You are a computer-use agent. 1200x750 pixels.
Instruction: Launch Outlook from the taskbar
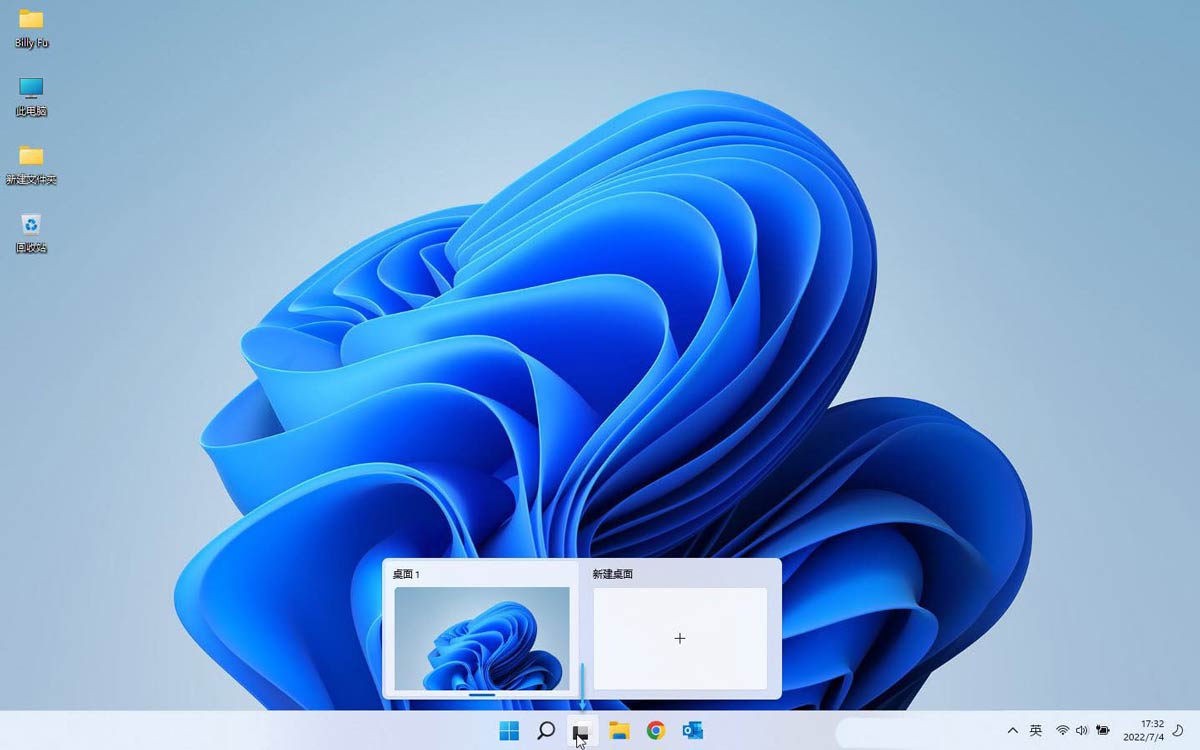click(692, 731)
